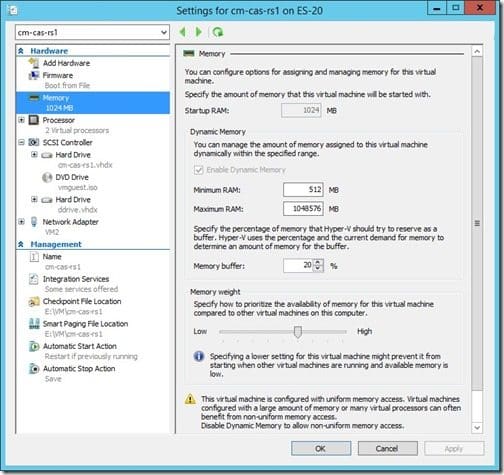This screenshot has height=475, width=504.
Task: Collapse the Hardware section header
Action: coord(21,51)
